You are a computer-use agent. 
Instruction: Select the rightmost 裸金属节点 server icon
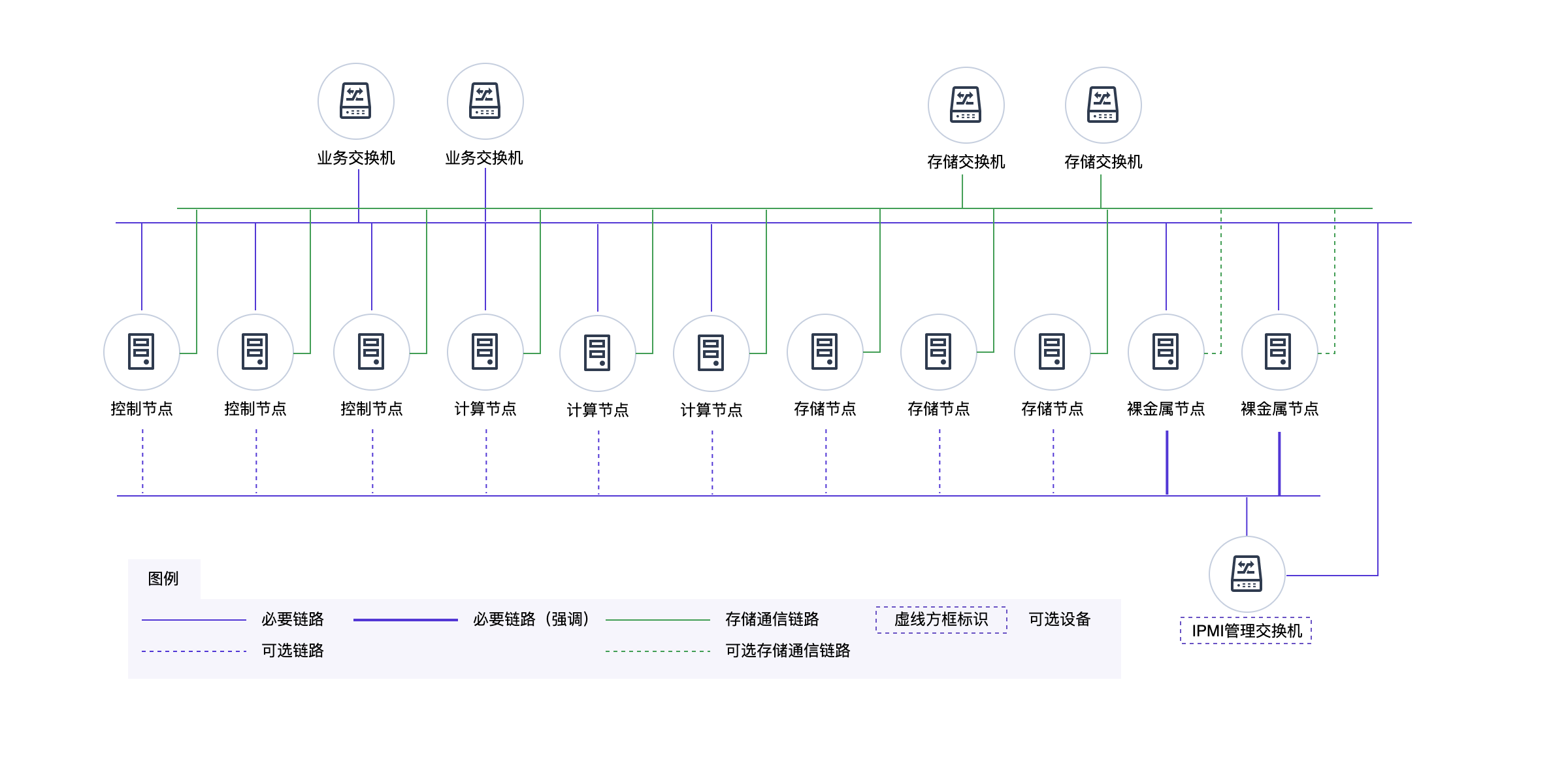(1279, 352)
